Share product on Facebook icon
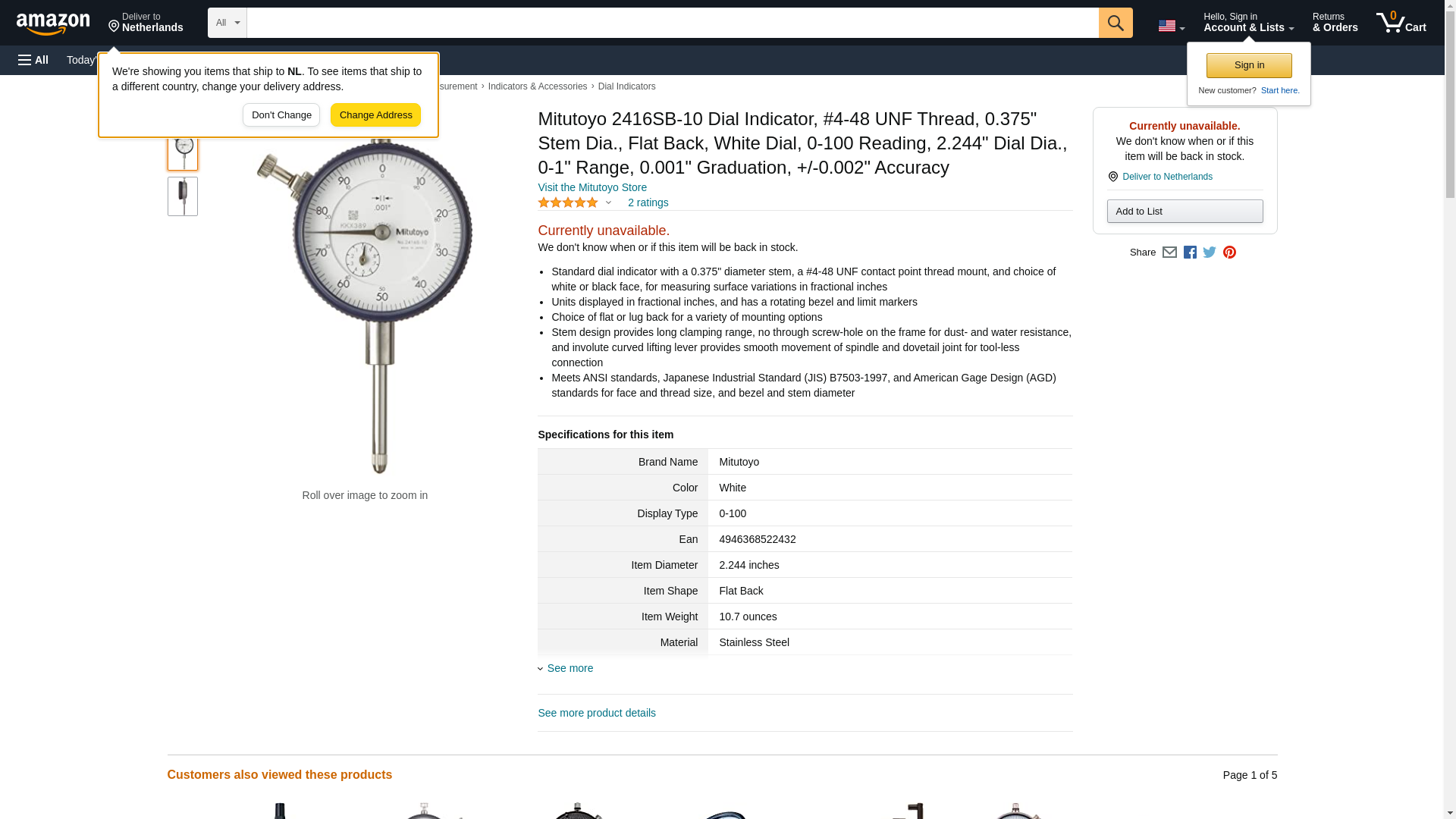1456x819 pixels. (1190, 253)
